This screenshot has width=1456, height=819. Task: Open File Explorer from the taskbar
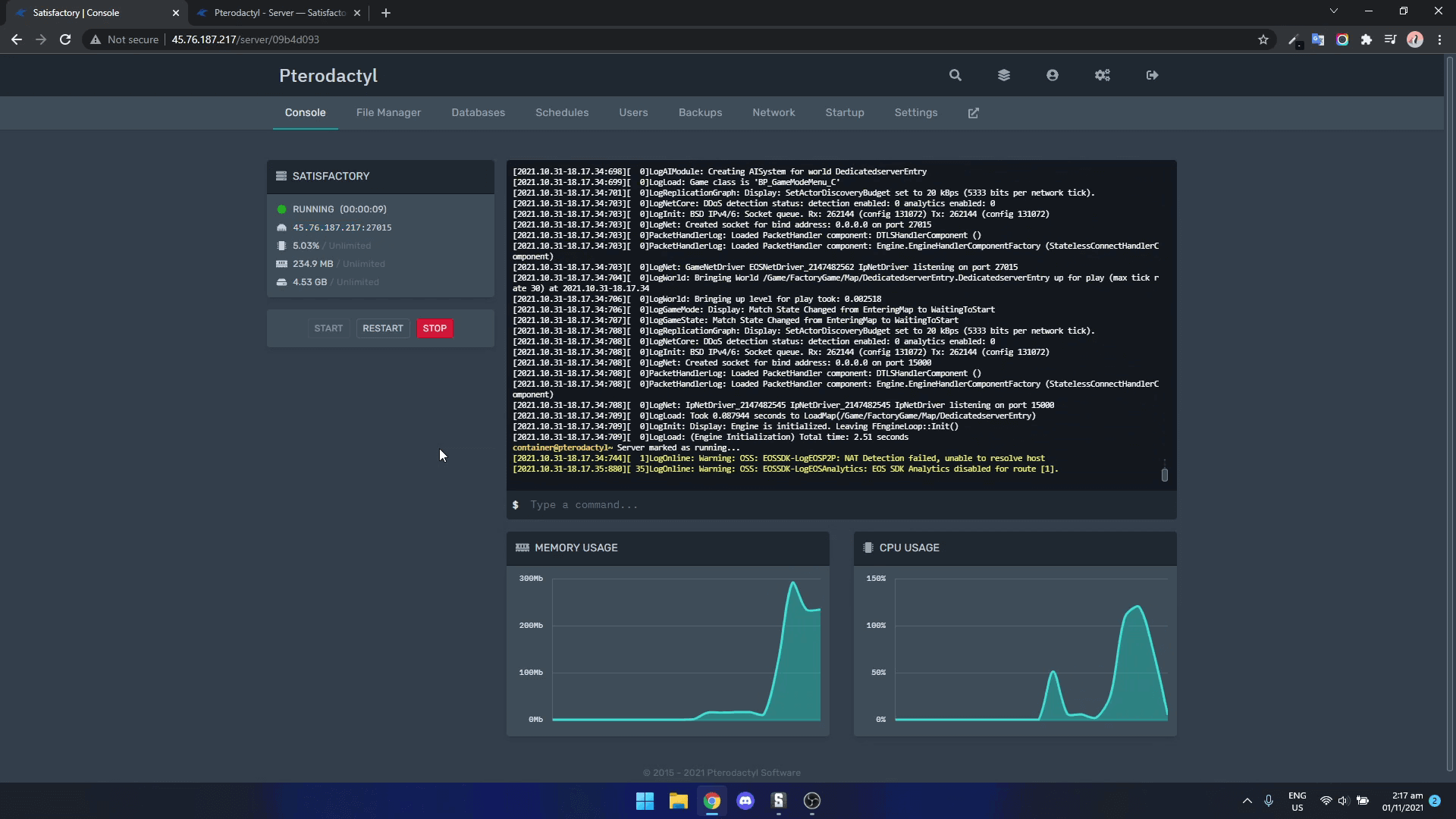(678, 801)
